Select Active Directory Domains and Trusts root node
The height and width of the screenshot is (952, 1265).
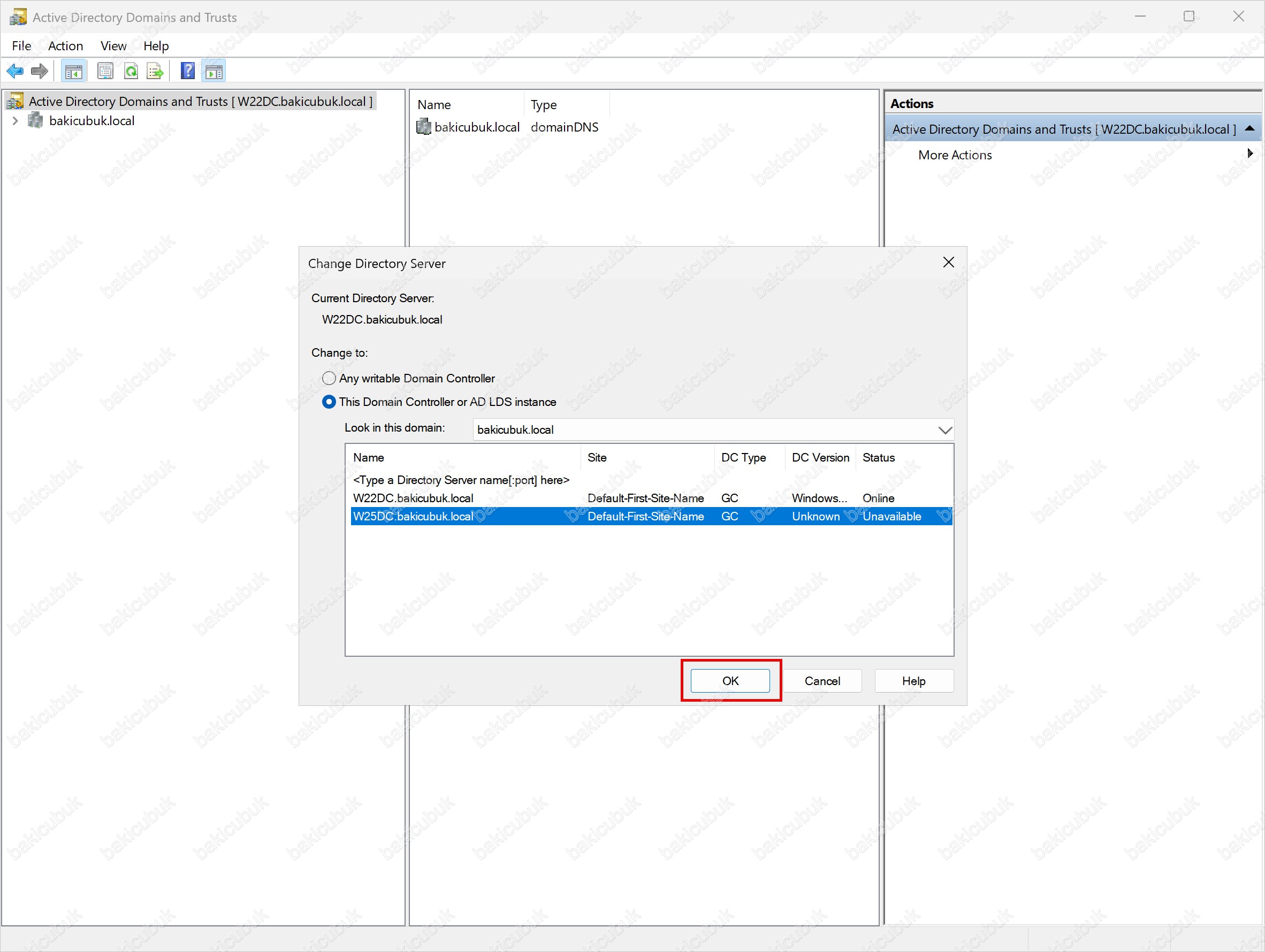click(x=201, y=101)
